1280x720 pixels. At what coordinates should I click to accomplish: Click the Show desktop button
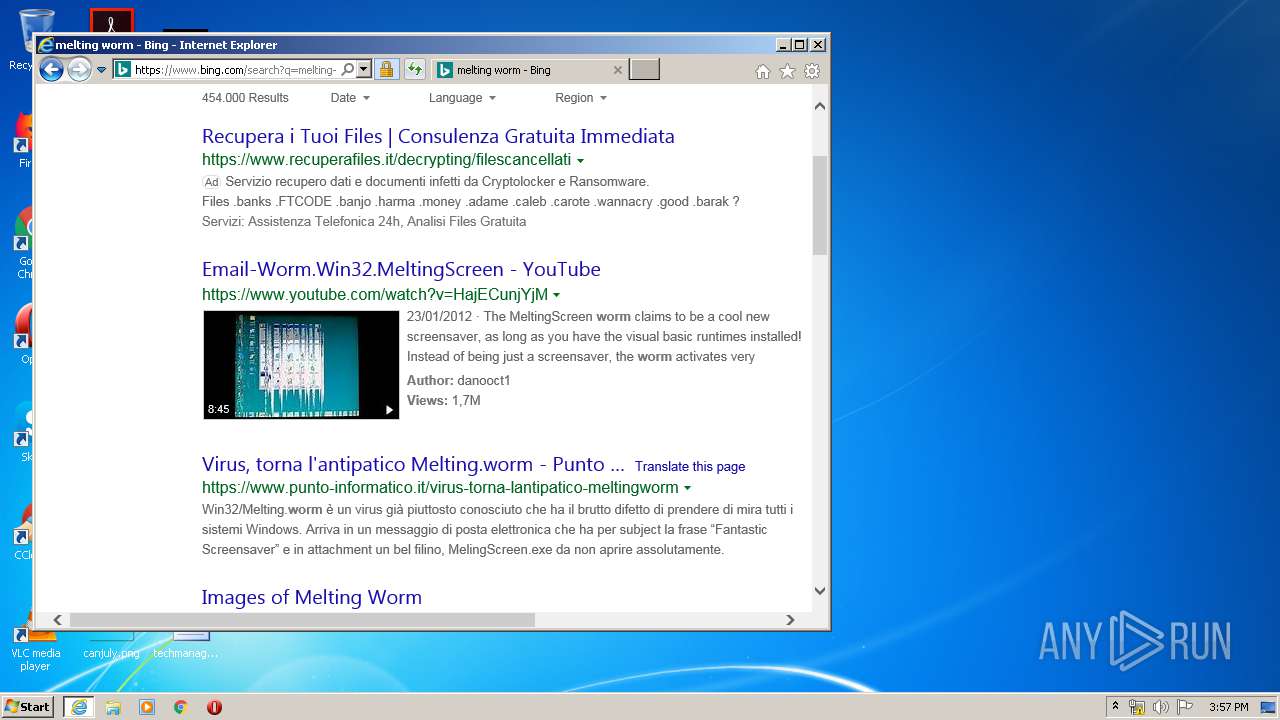[x=1270, y=707]
